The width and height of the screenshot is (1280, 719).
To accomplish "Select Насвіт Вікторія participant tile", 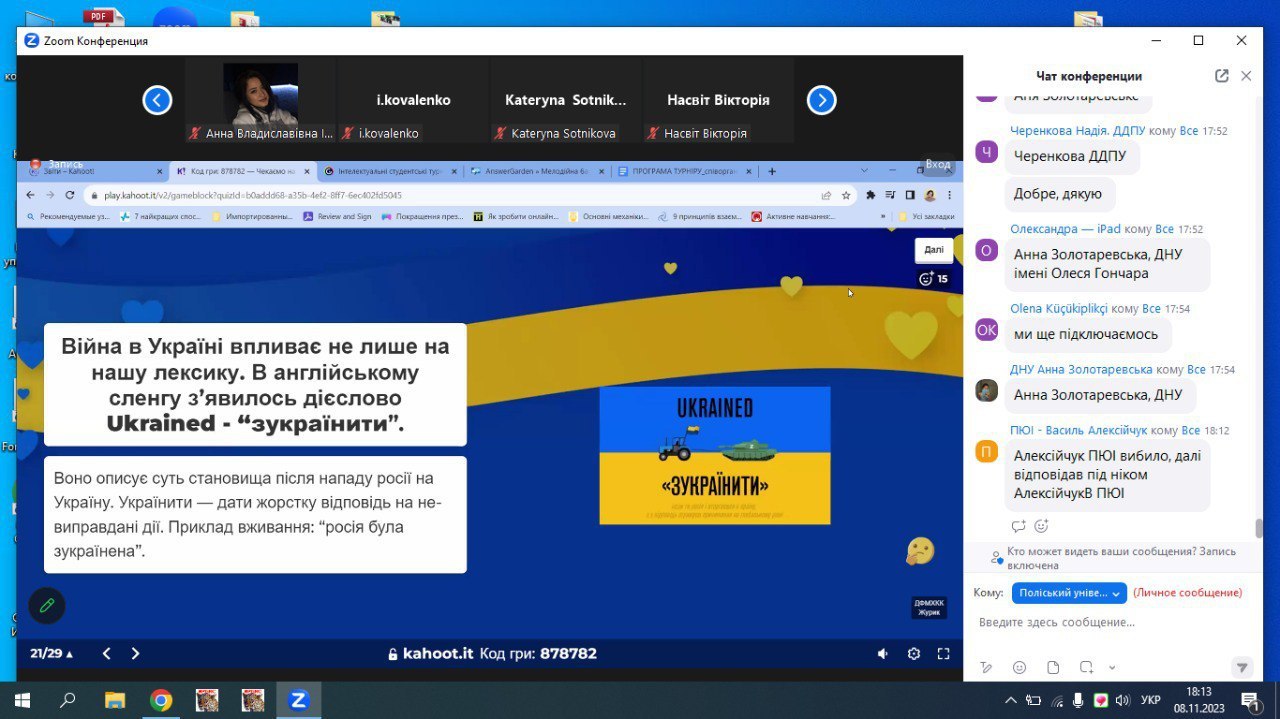I will (x=718, y=101).
